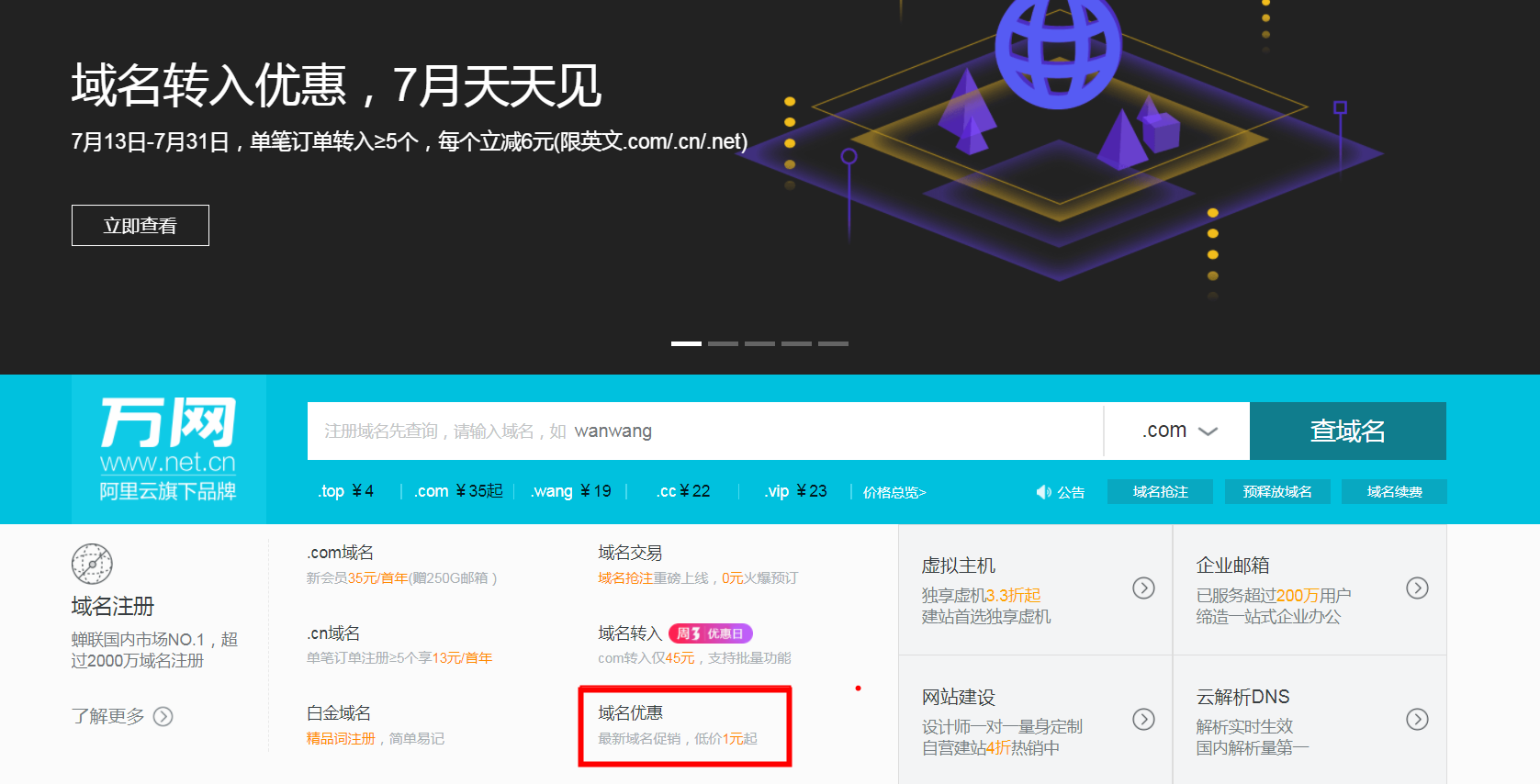Click the 查域名 search button

tap(1347, 431)
